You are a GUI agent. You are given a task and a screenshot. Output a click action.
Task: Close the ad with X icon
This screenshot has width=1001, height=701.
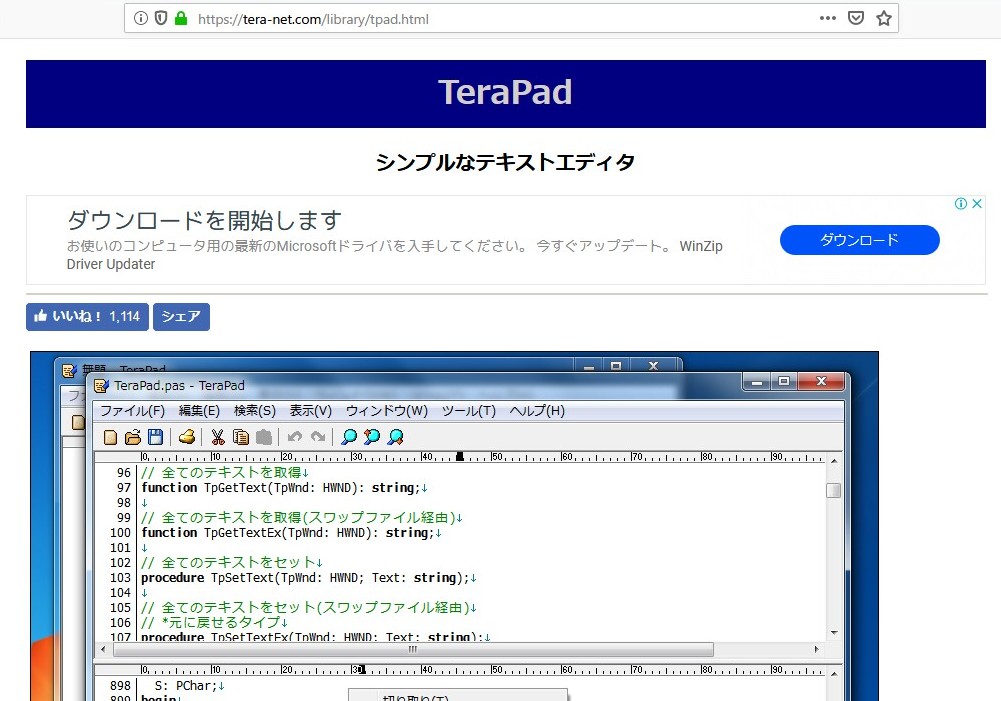[977, 204]
